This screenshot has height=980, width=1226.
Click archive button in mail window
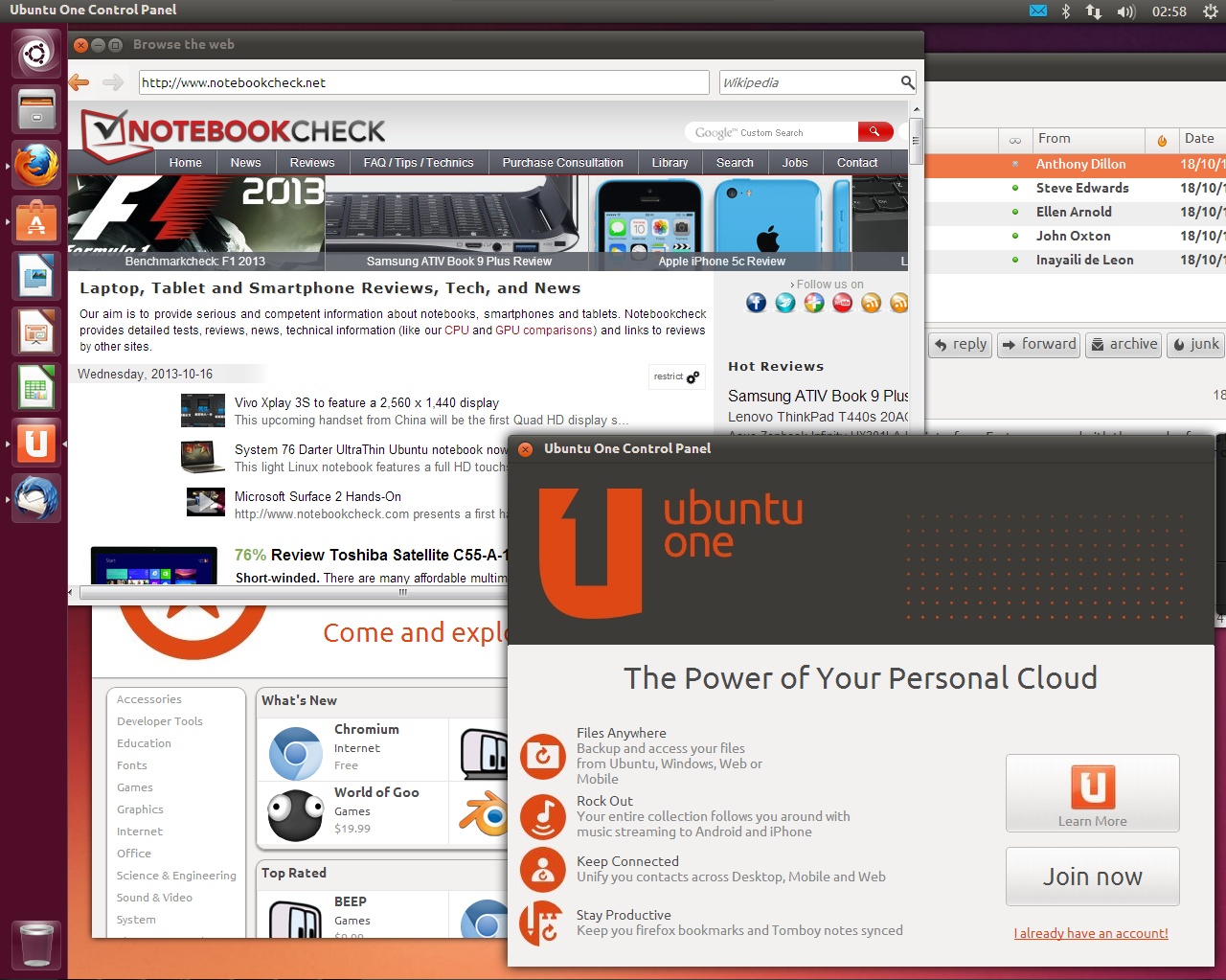pyautogui.click(x=1124, y=345)
